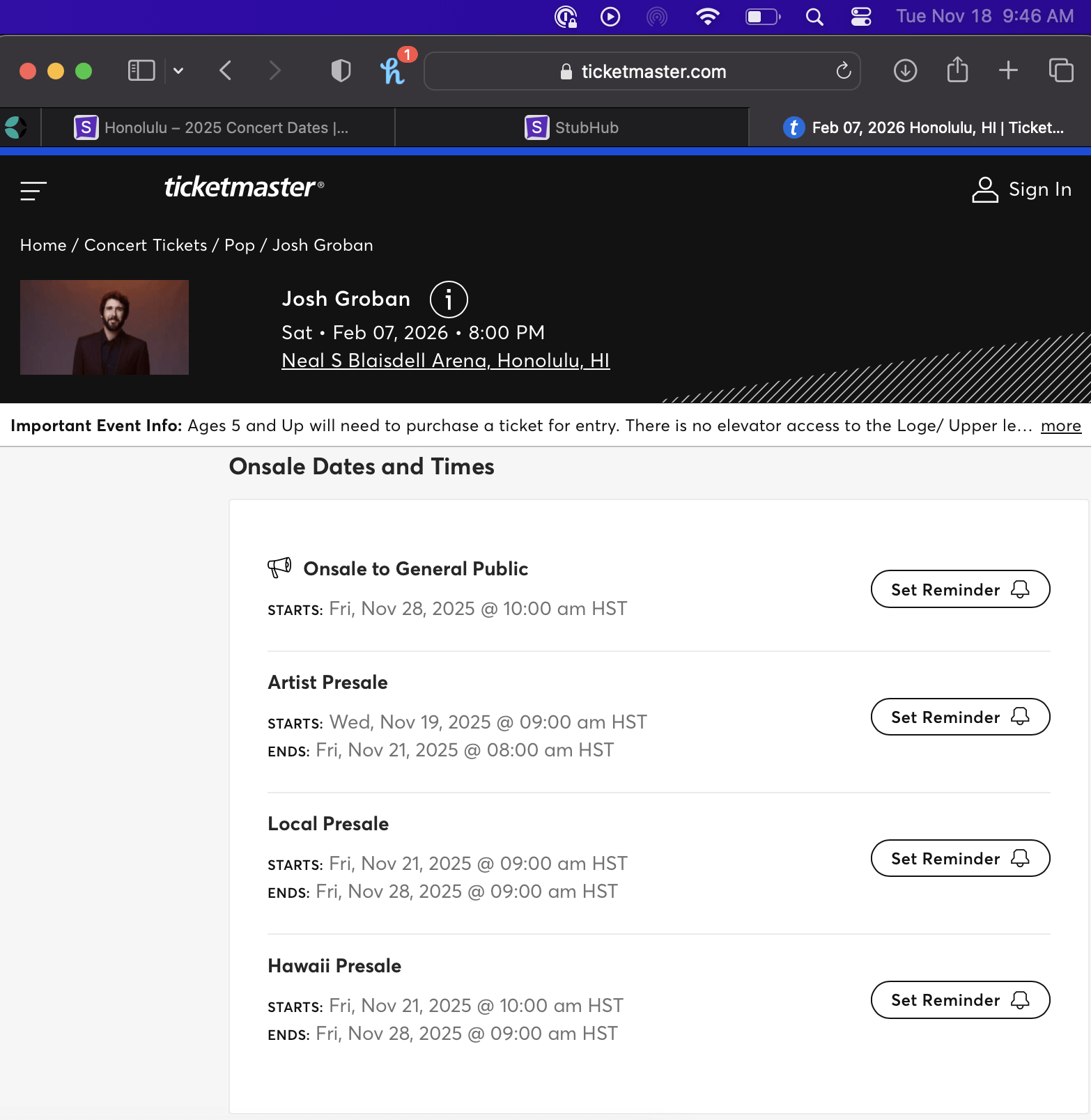
Task: Click the date and time clock
Action: (x=985, y=16)
